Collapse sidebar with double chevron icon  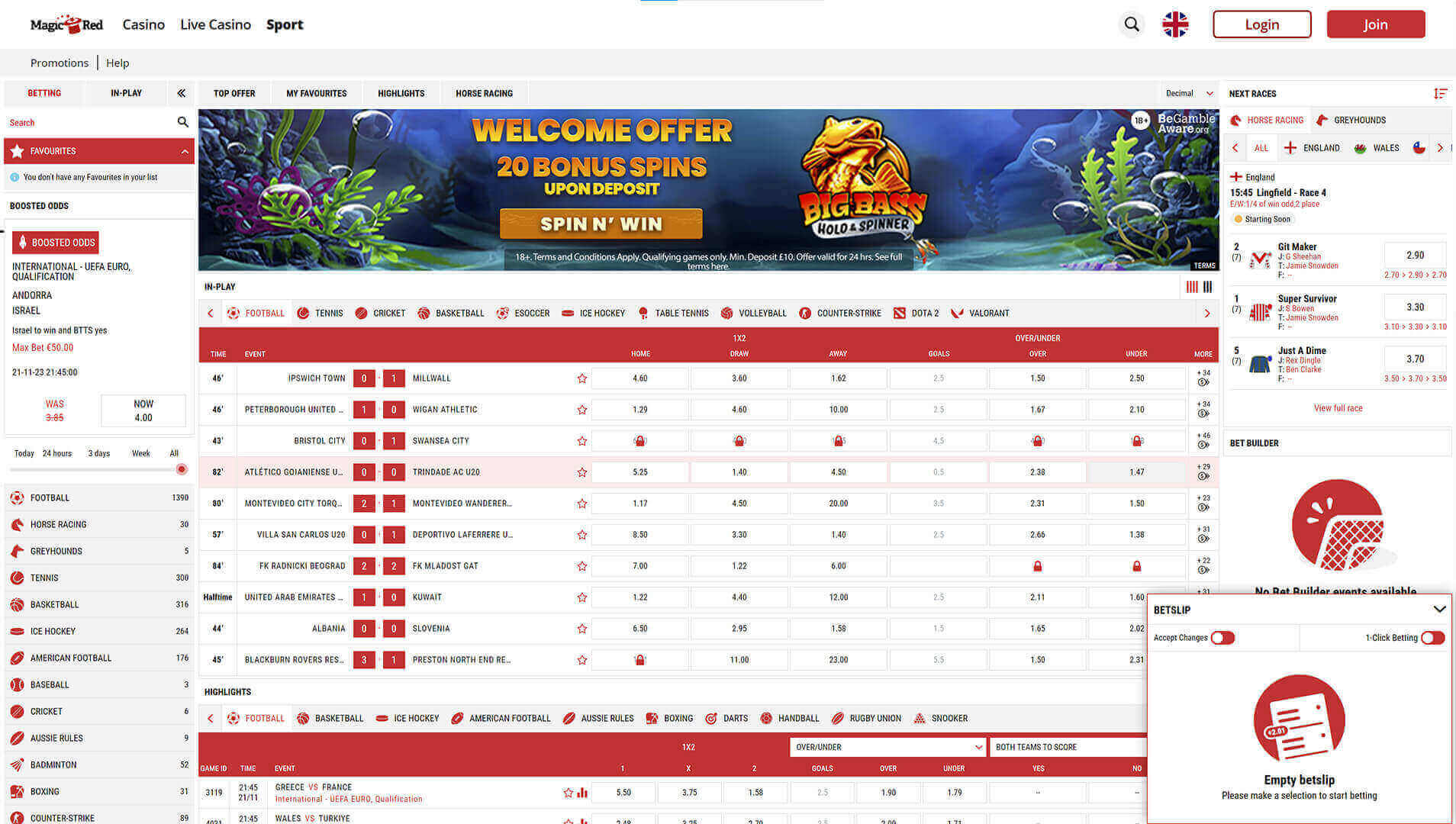tap(181, 93)
